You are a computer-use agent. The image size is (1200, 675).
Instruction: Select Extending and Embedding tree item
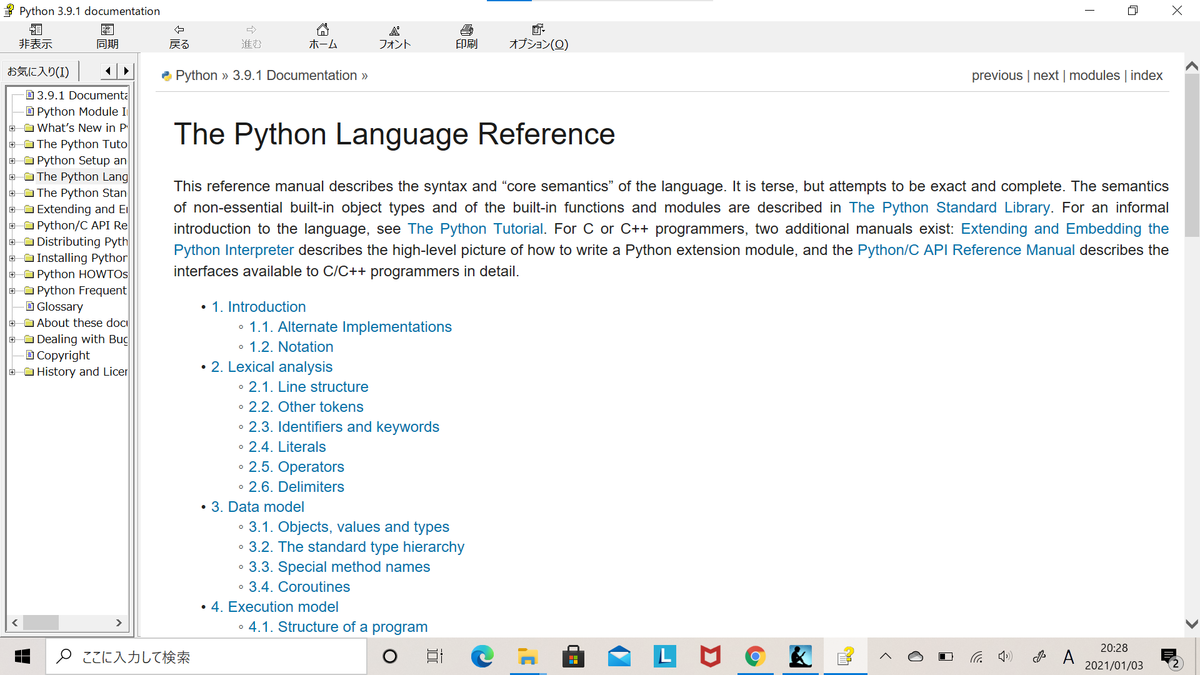[x=82, y=209]
